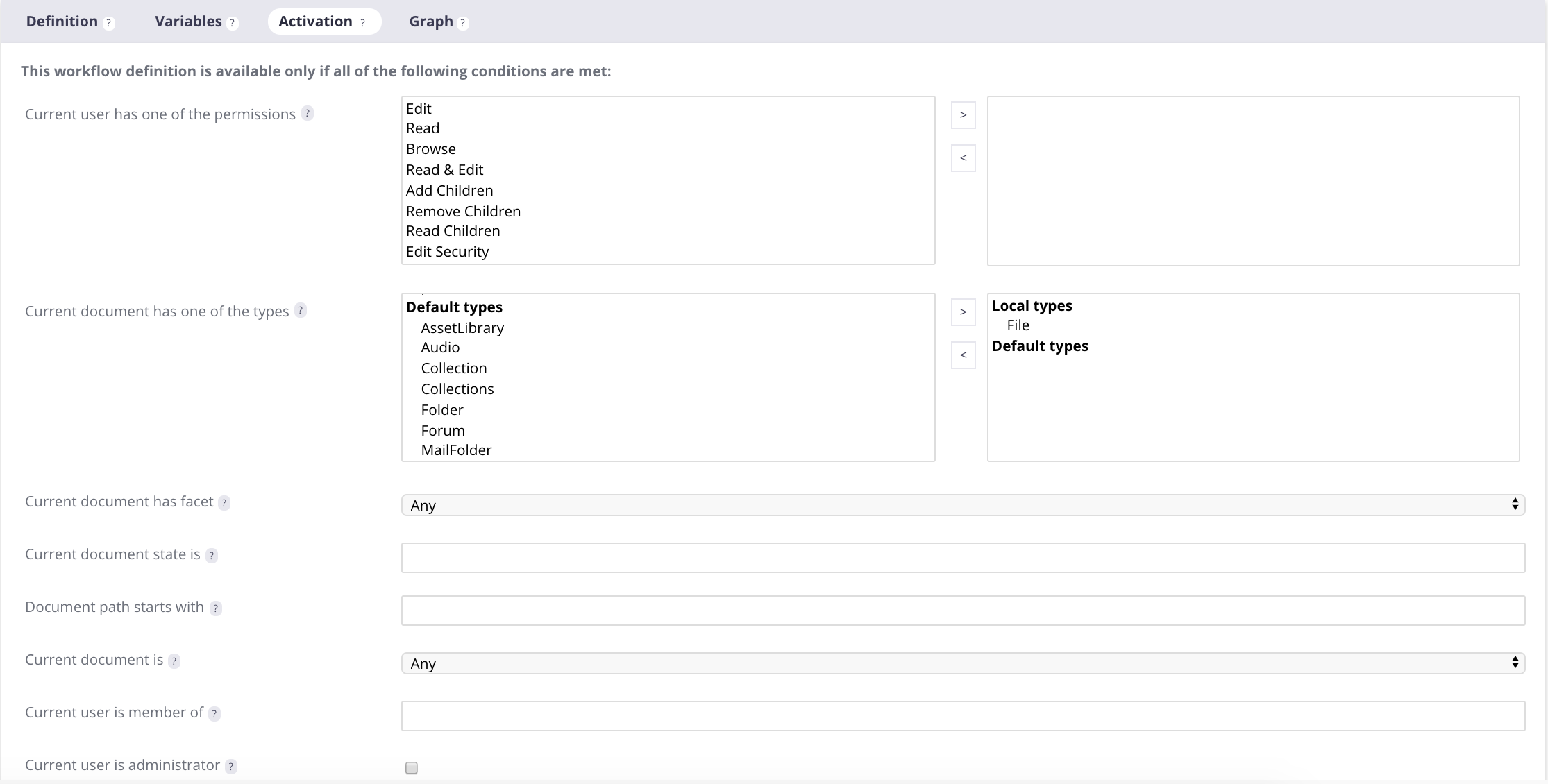1548x784 pixels.
Task: Click the Definition tab
Action: [x=62, y=20]
